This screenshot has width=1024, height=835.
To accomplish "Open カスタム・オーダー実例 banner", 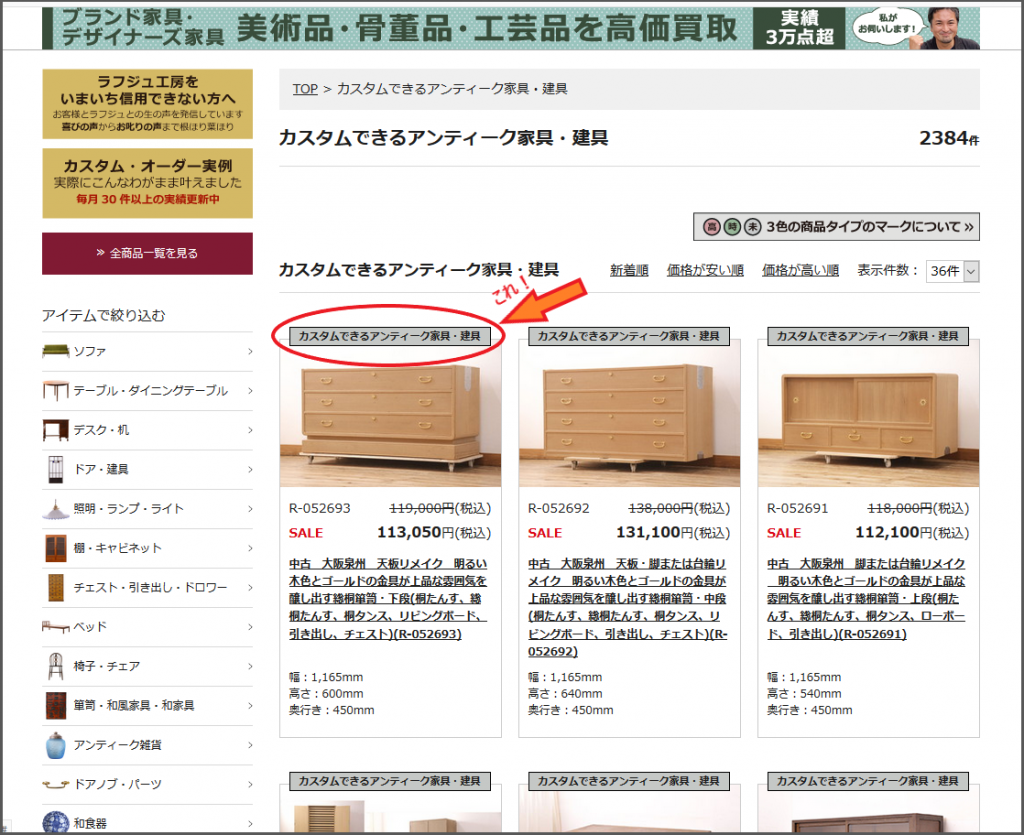I will tap(148, 183).
